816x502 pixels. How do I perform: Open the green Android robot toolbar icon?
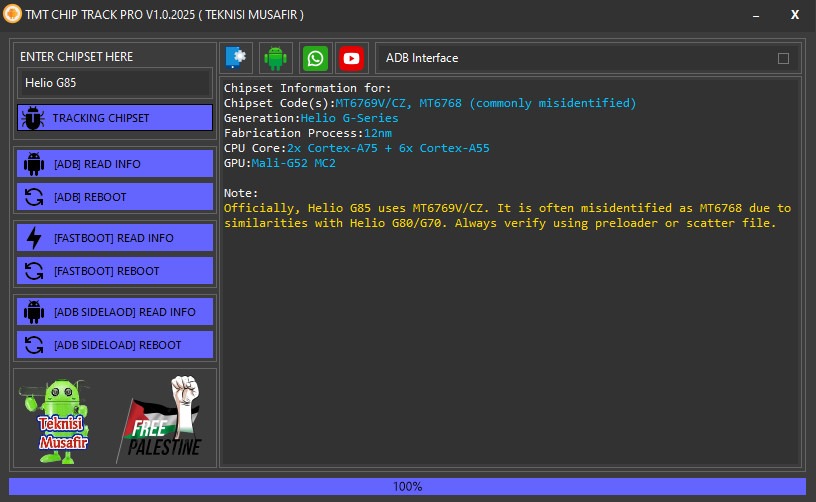pos(275,58)
